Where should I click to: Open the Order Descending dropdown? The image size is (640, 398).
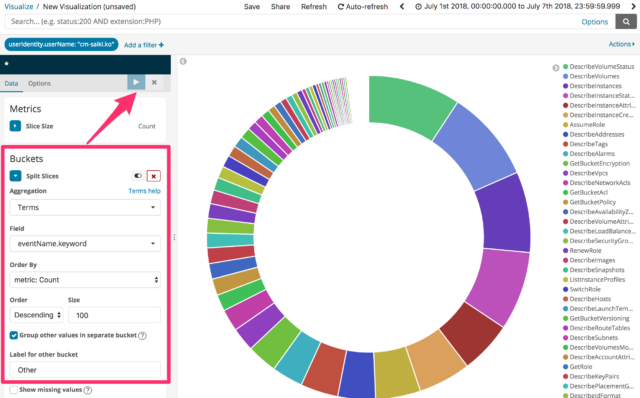pyautogui.click(x=36, y=315)
